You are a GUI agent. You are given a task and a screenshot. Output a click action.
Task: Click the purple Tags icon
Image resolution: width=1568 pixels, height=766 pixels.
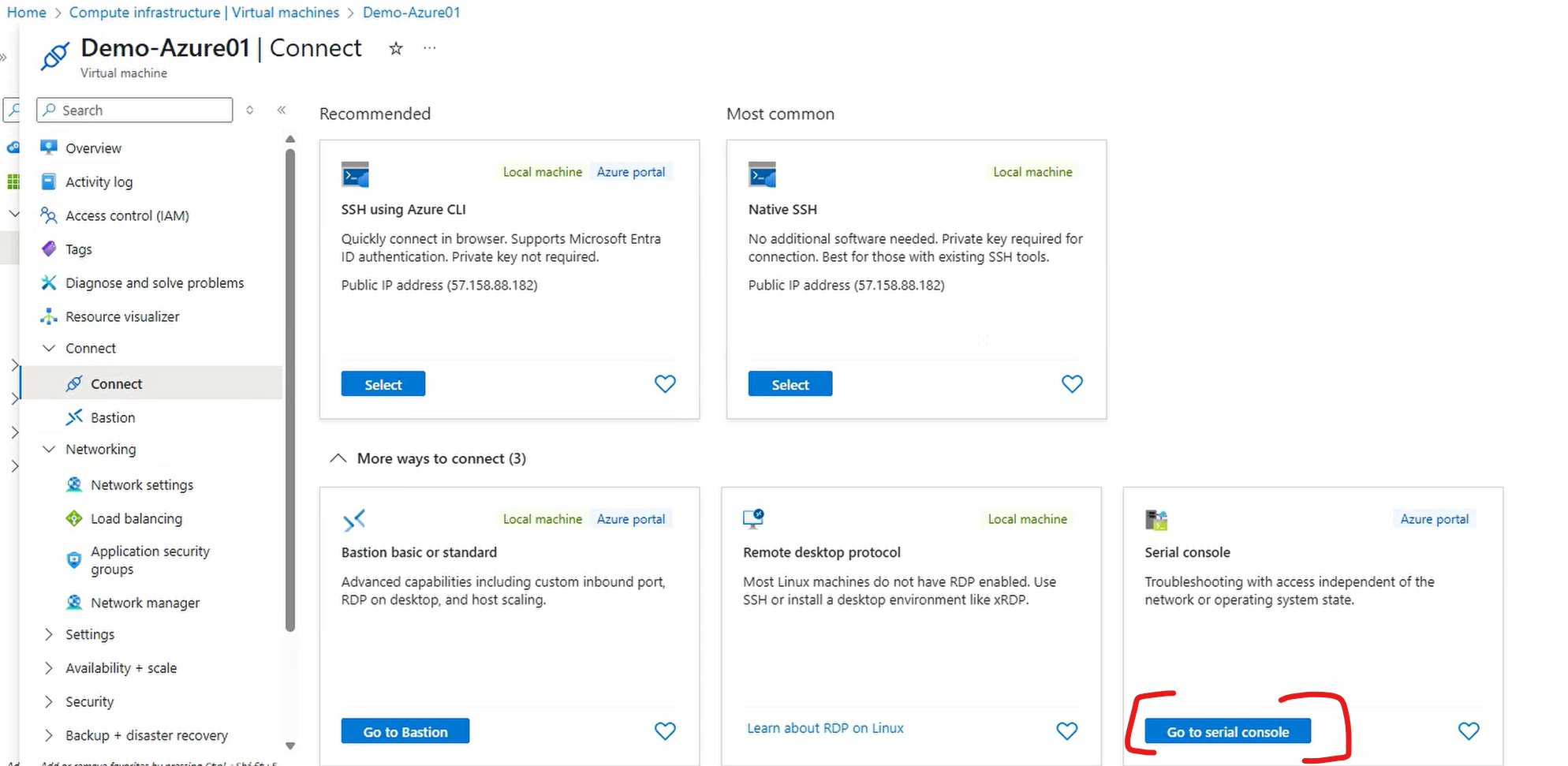49,249
